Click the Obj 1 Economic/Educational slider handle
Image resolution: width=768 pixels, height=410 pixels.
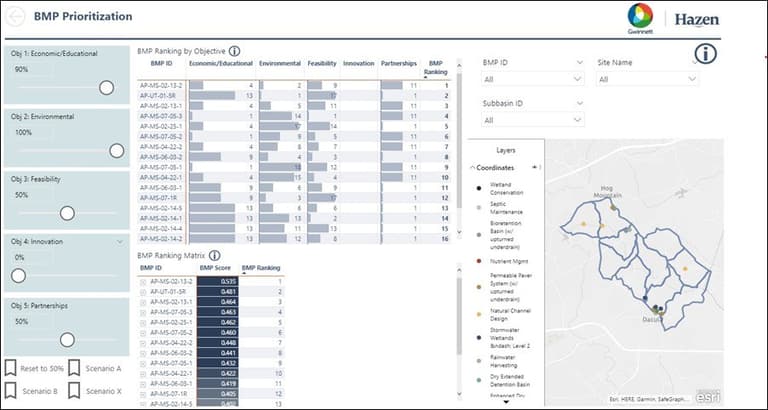pyautogui.click(x=106, y=87)
